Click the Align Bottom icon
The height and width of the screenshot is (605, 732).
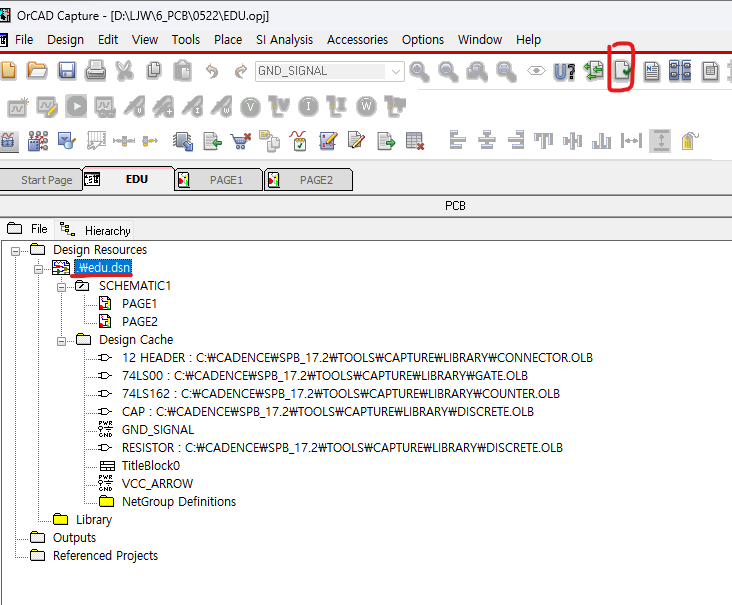click(x=602, y=141)
